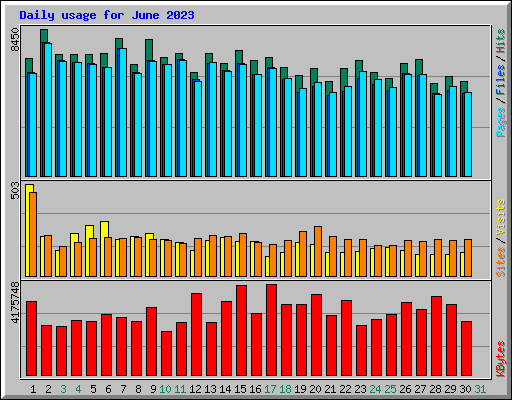The height and width of the screenshot is (400, 512).
Task: Click day 3 on the x-axis
Action: click(63, 389)
